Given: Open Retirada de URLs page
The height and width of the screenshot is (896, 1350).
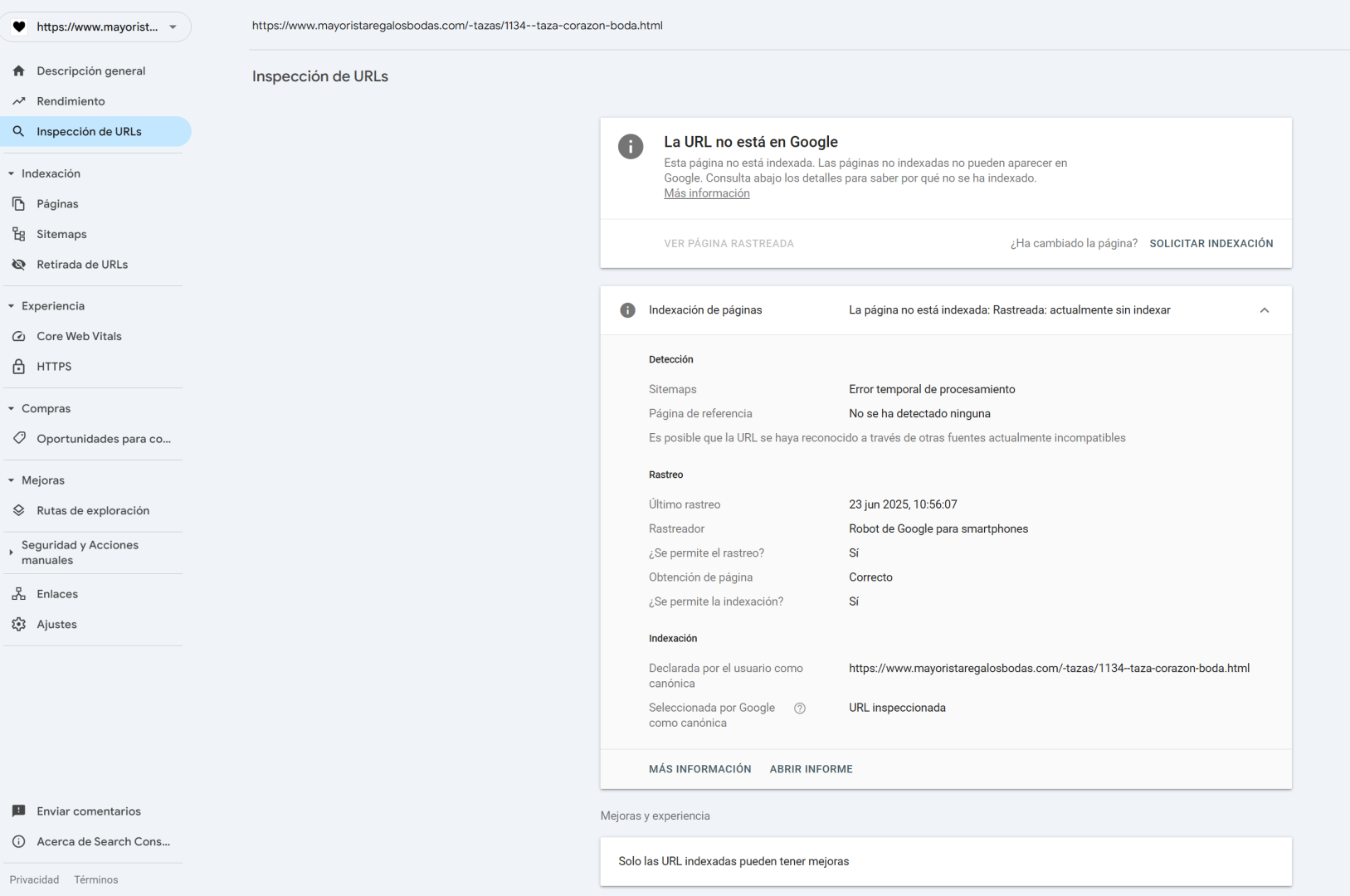Looking at the screenshot, I should coord(96,265).
